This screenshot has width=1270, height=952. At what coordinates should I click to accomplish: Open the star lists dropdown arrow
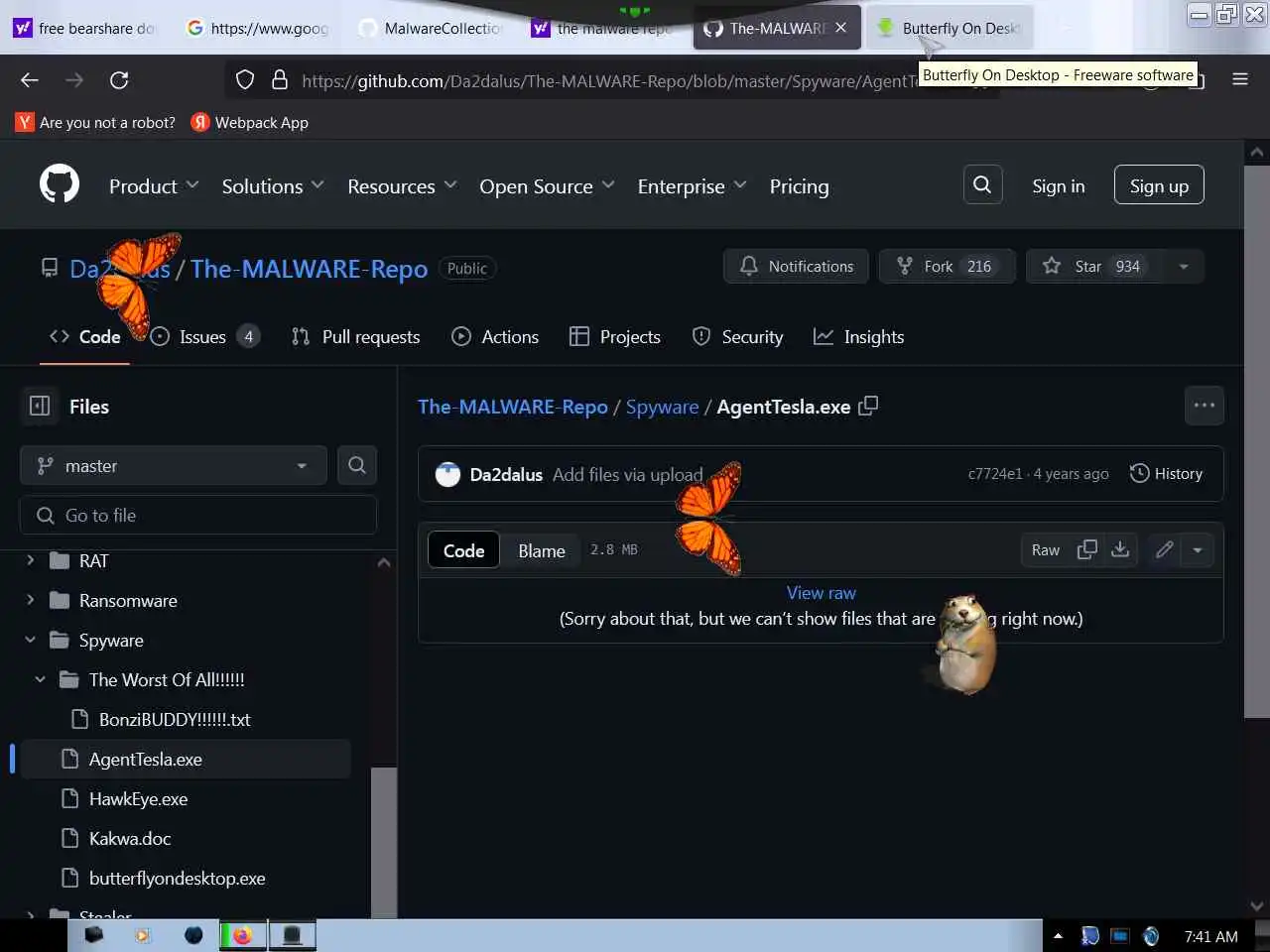click(x=1184, y=266)
